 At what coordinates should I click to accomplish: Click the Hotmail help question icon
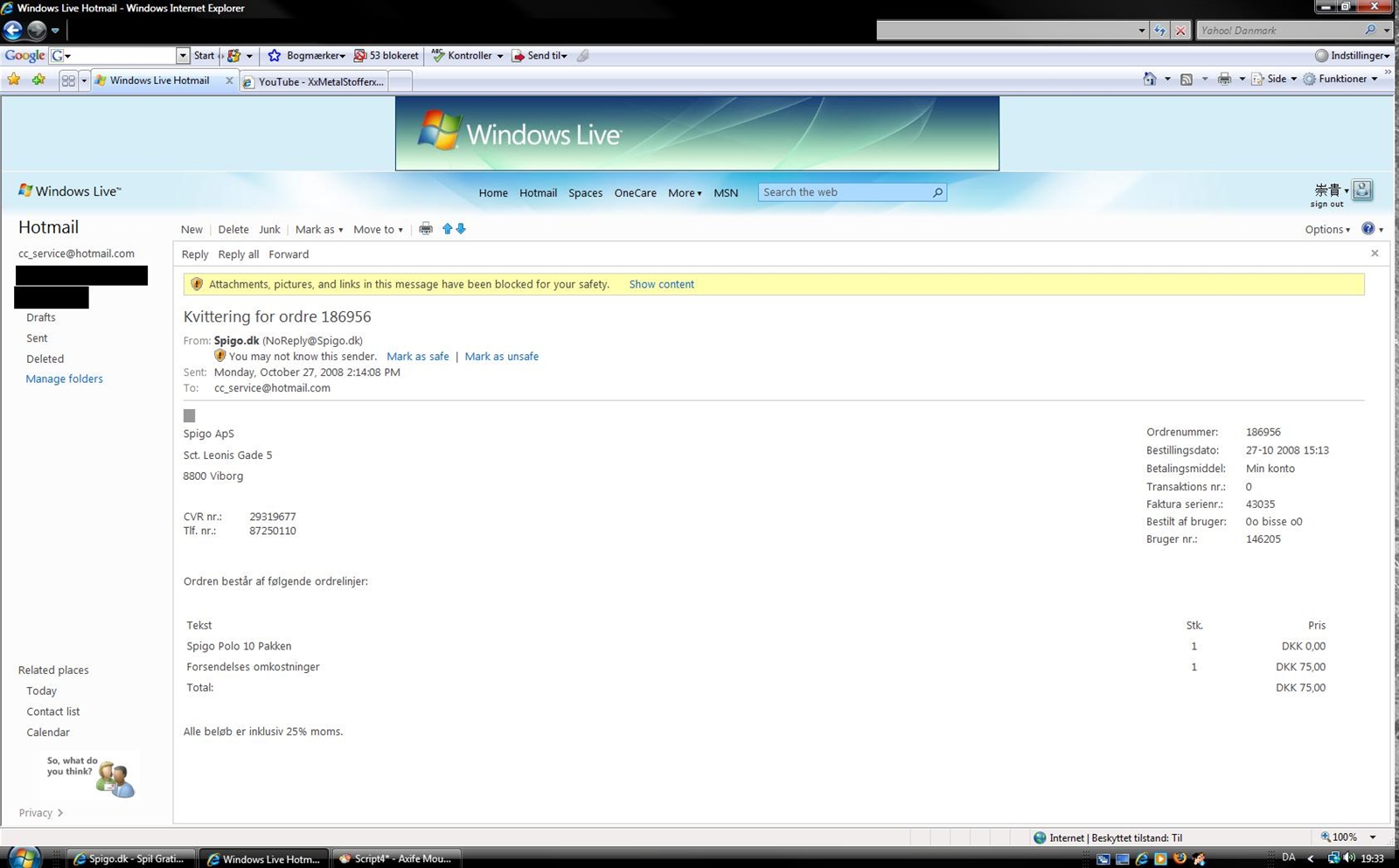point(1368,229)
